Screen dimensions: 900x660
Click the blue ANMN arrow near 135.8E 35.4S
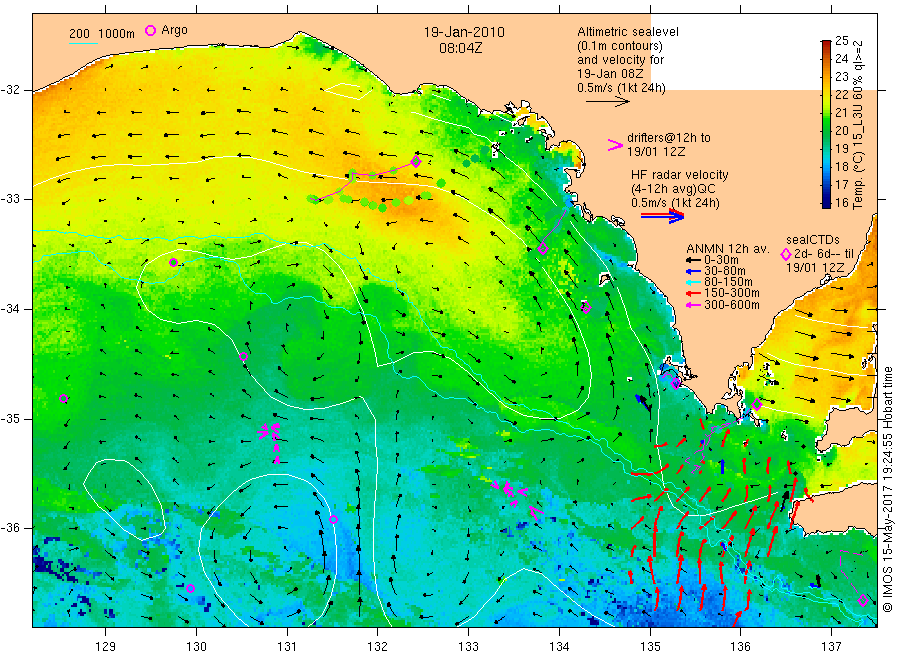coord(722,466)
